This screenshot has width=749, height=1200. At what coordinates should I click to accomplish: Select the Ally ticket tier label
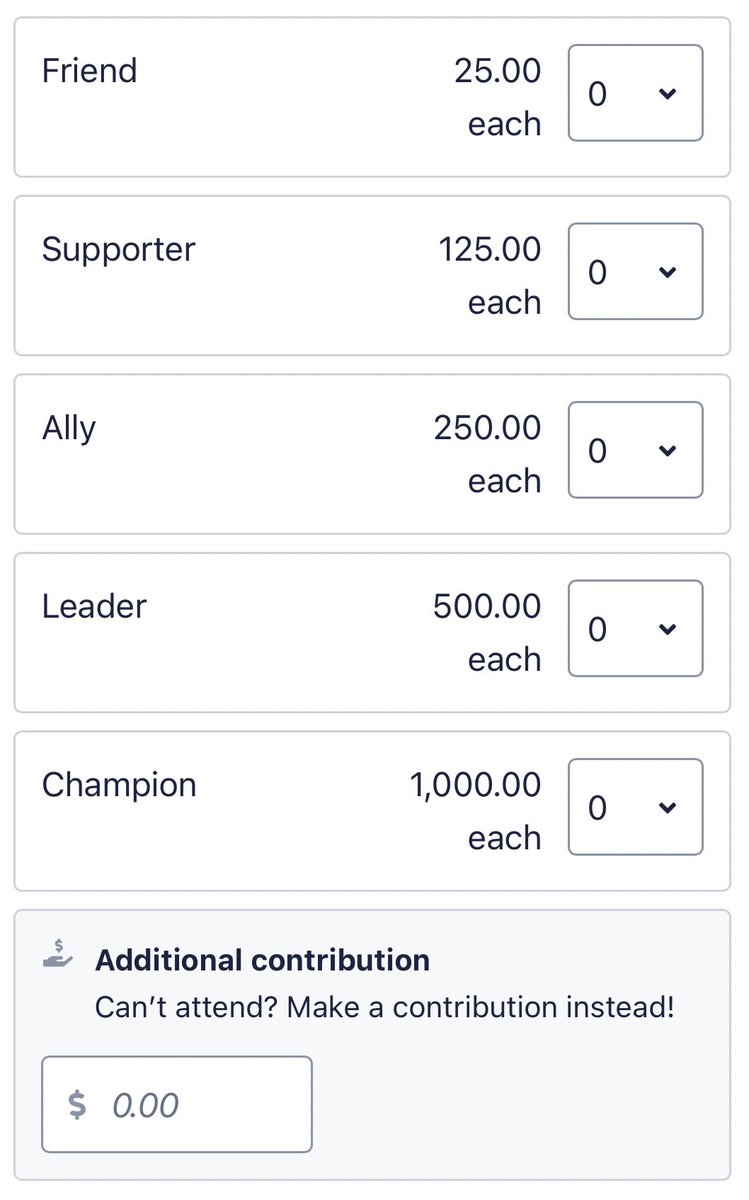(x=69, y=429)
